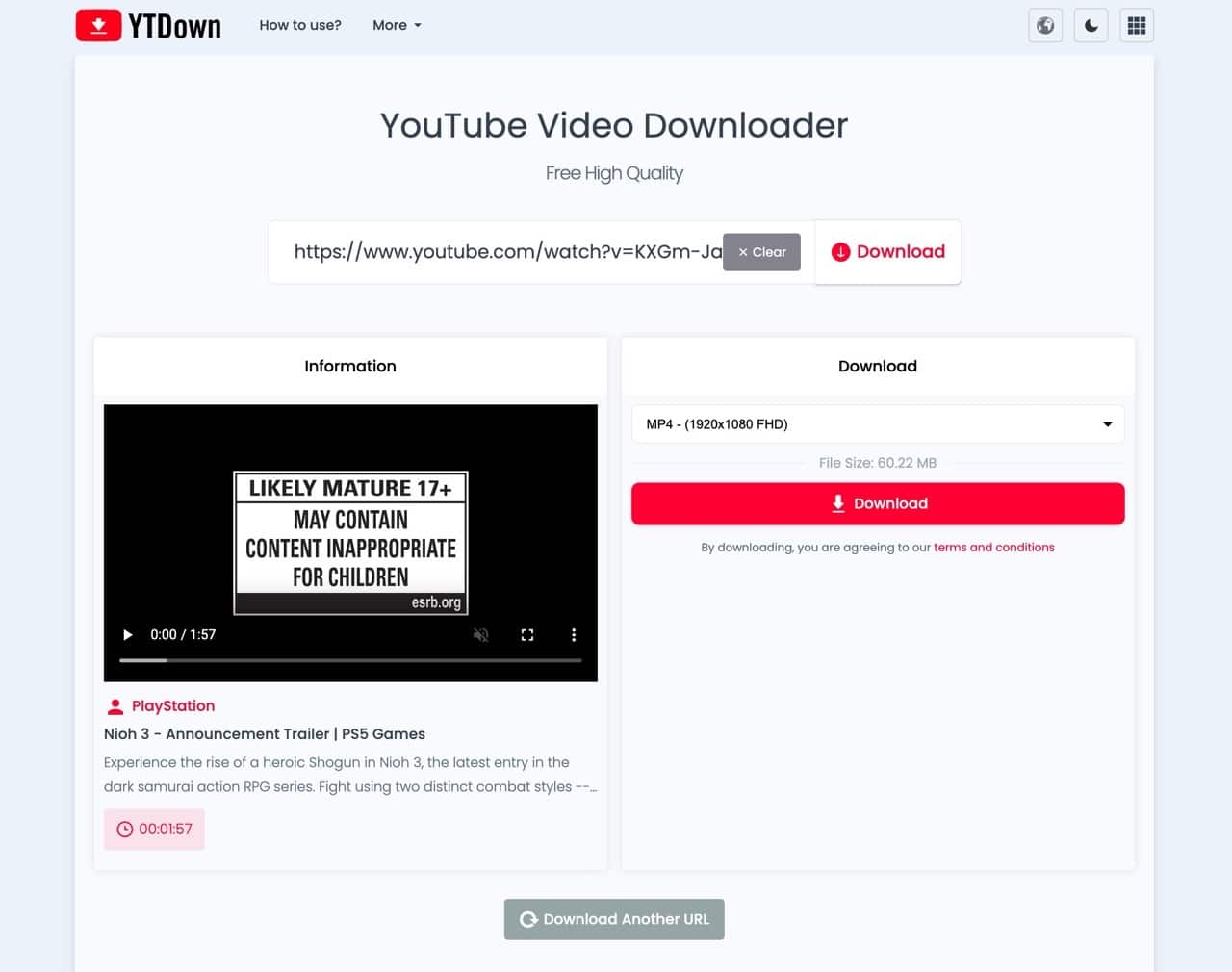Open terms and conditions link

993,548
